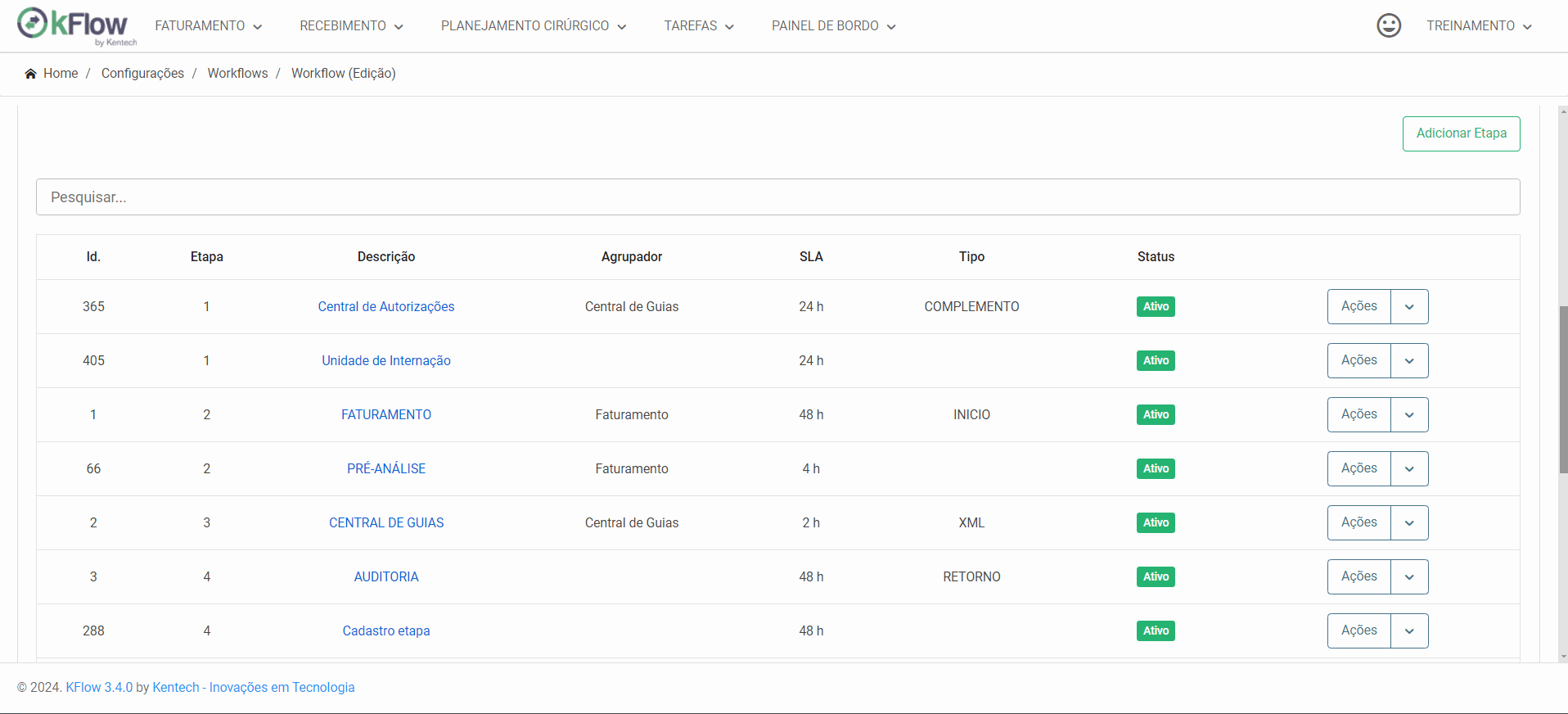Click the scrollbar down arrow
Screen dimensions: 1568x714
click(1563, 657)
